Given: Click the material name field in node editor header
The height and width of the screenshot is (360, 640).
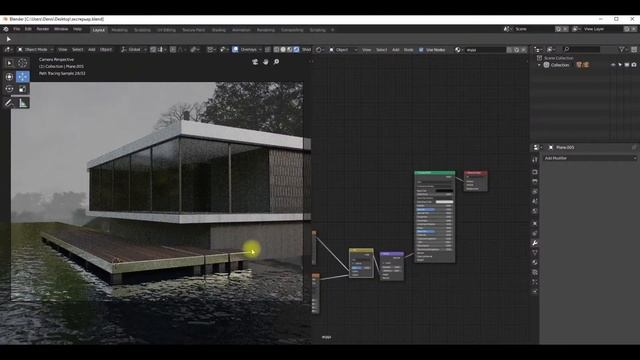Looking at the screenshot, I should [x=486, y=50].
